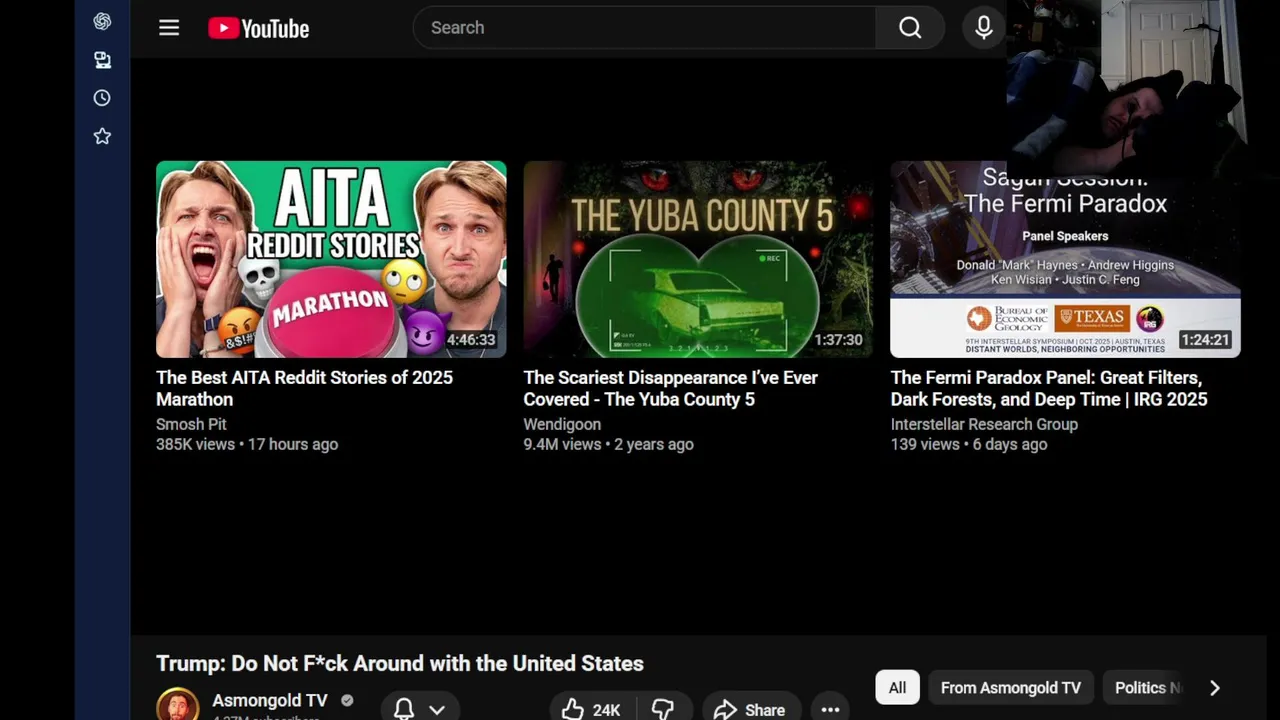The image size is (1280, 720).
Task: Open title "The Scariest Disappearance I've Ever Covered"
Action: pyautogui.click(x=670, y=388)
